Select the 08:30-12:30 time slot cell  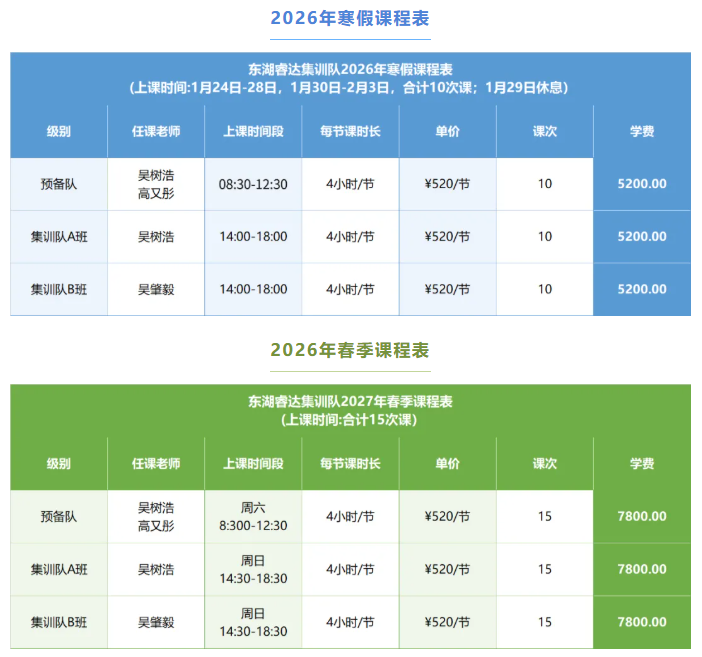click(253, 184)
